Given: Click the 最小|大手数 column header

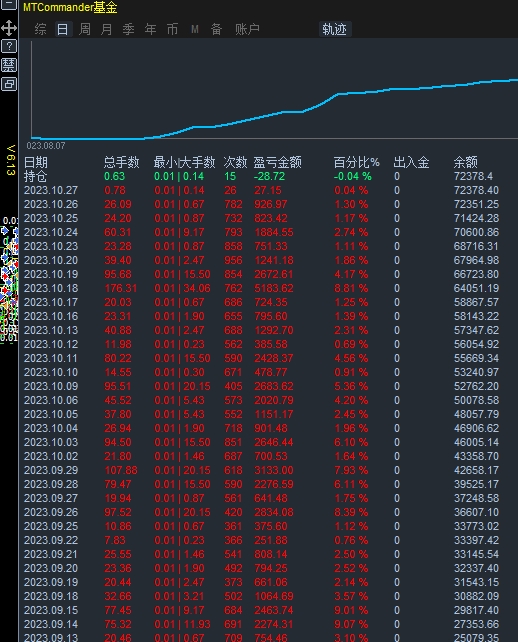Looking at the screenshot, I should [x=184, y=163].
